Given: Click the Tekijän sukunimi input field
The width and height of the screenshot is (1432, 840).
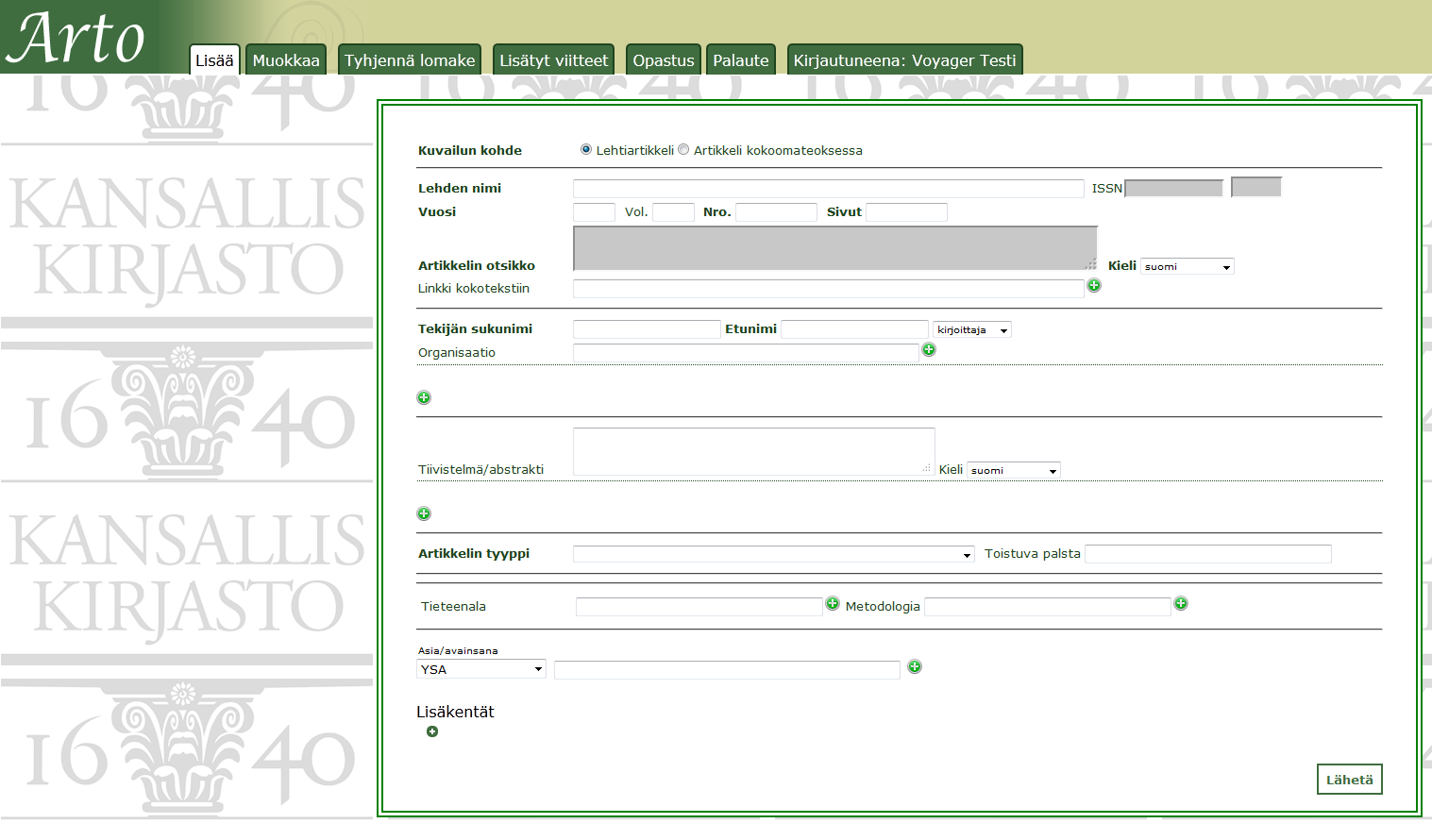Looking at the screenshot, I should 647,329.
